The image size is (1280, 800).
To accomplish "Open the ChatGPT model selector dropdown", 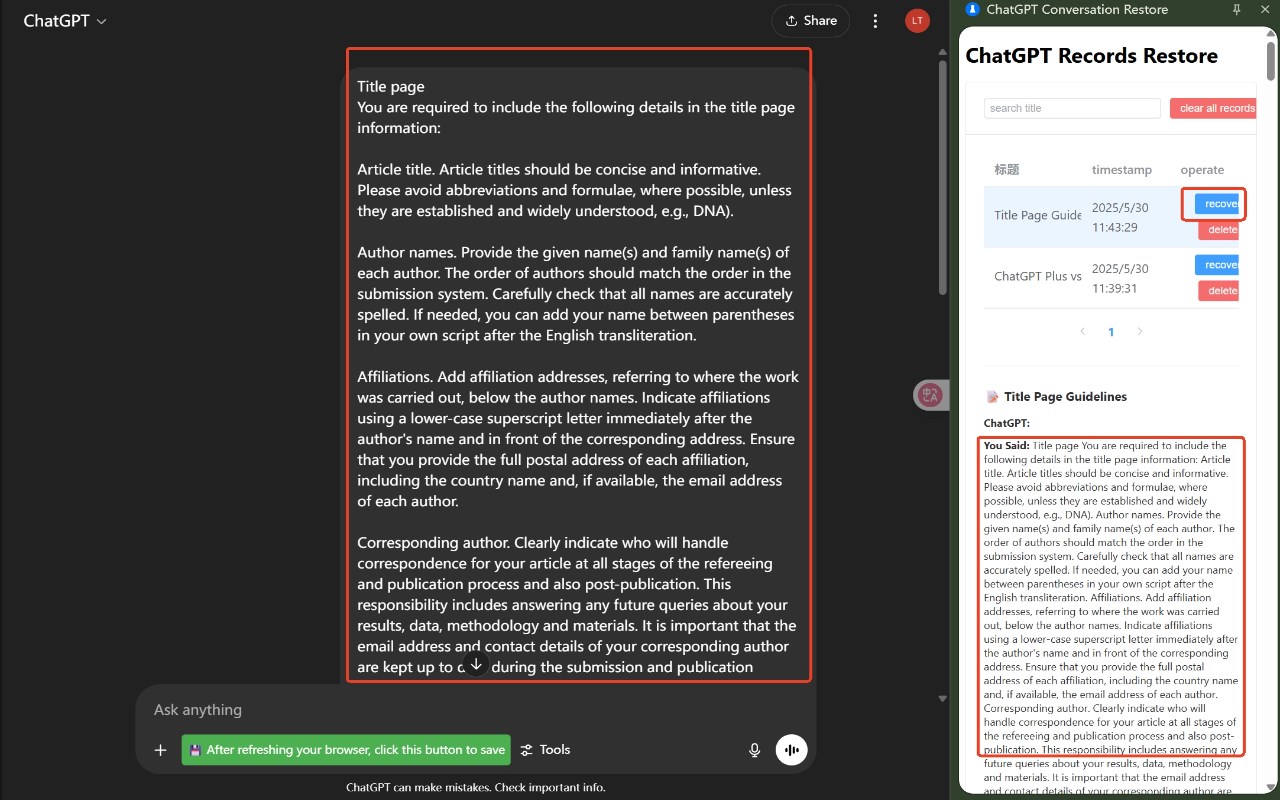I will point(64,20).
